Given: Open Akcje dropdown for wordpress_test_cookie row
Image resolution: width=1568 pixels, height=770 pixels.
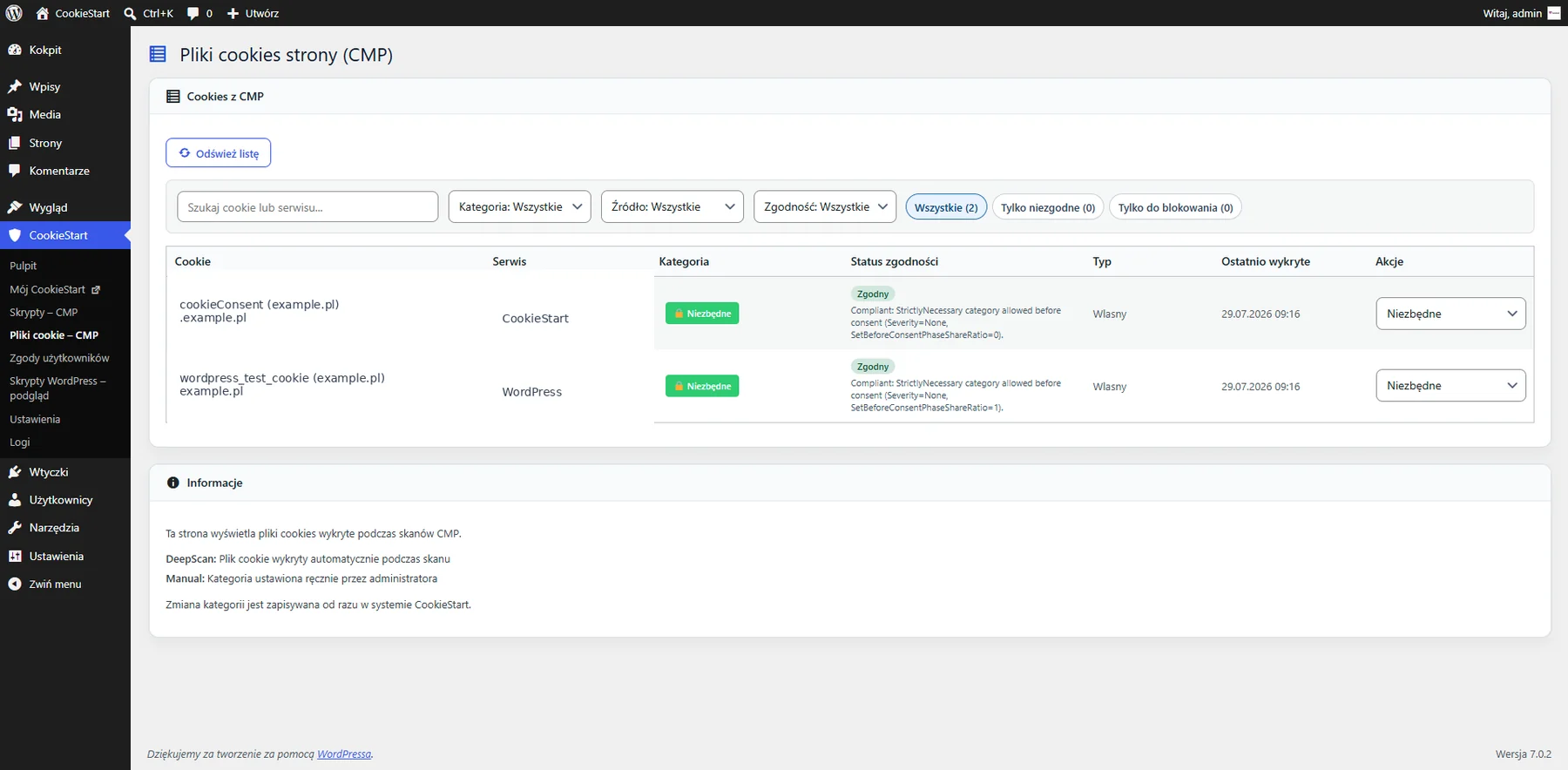Looking at the screenshot, I should 1450,386.
